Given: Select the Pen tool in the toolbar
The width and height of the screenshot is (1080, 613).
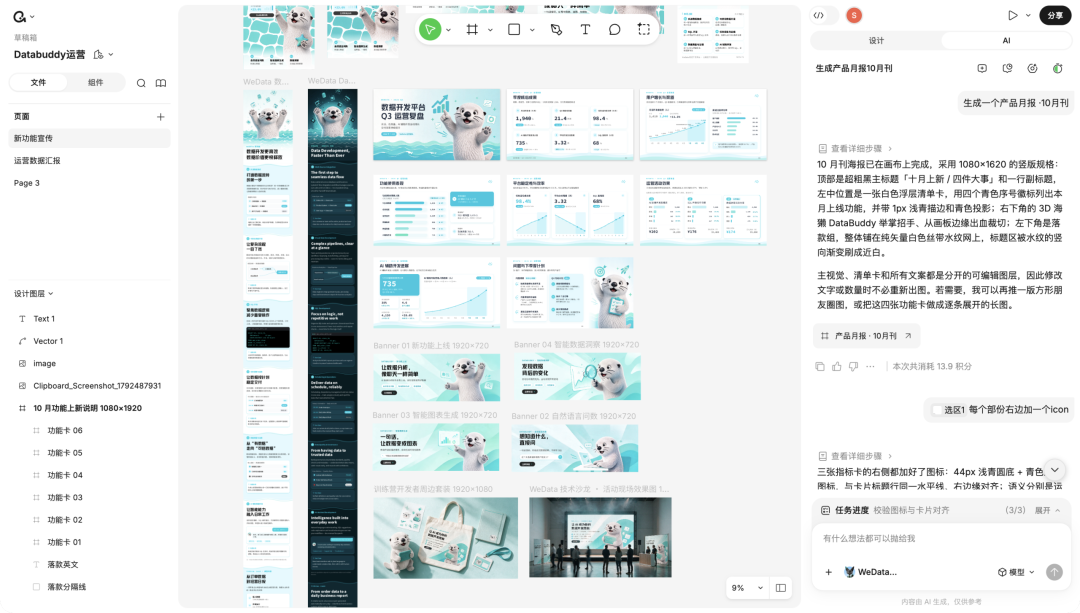Looking at the screenshot, I should click(557, 30).
